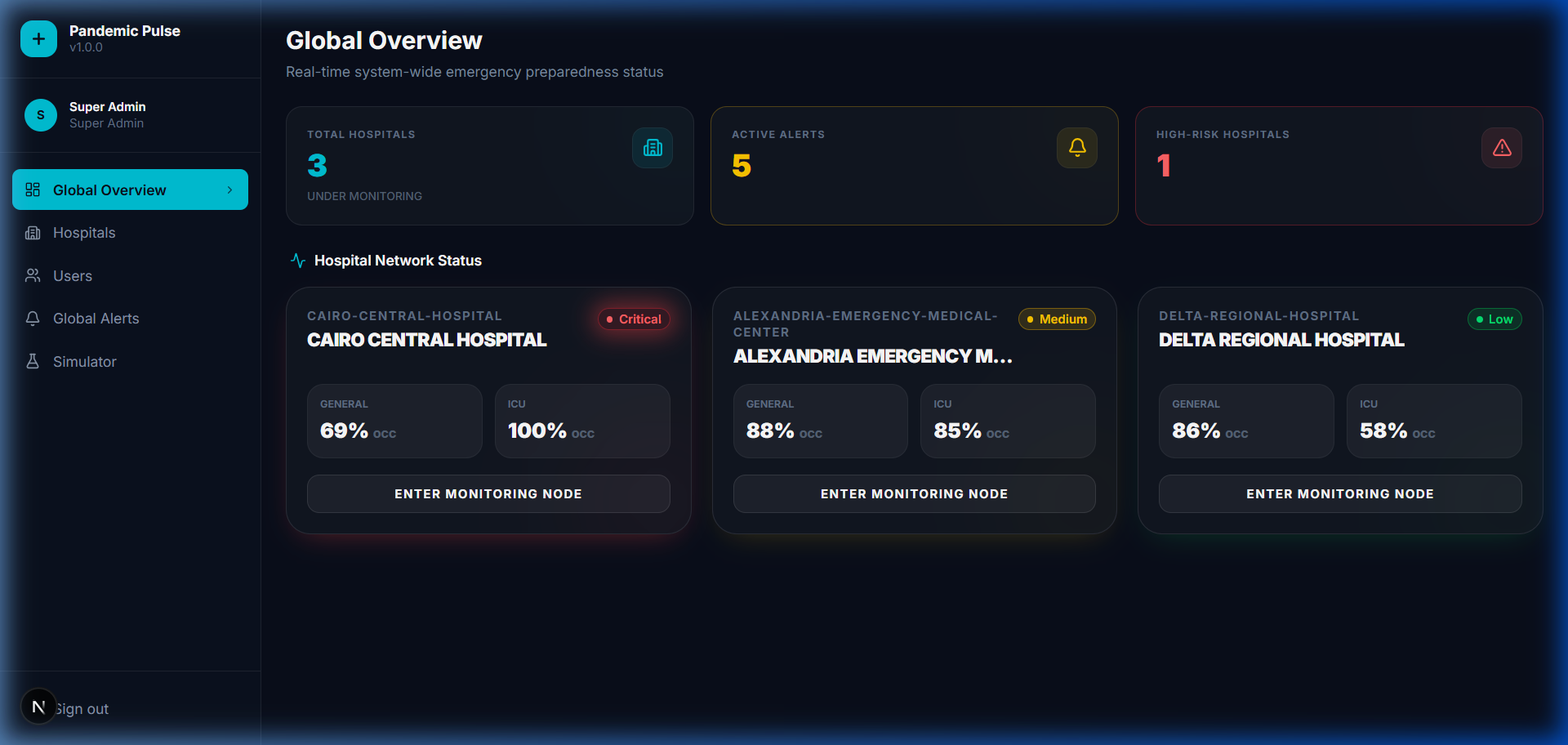Click the Simulator flask icon in sidebar

pyautogui.click(x=33, y=361)
